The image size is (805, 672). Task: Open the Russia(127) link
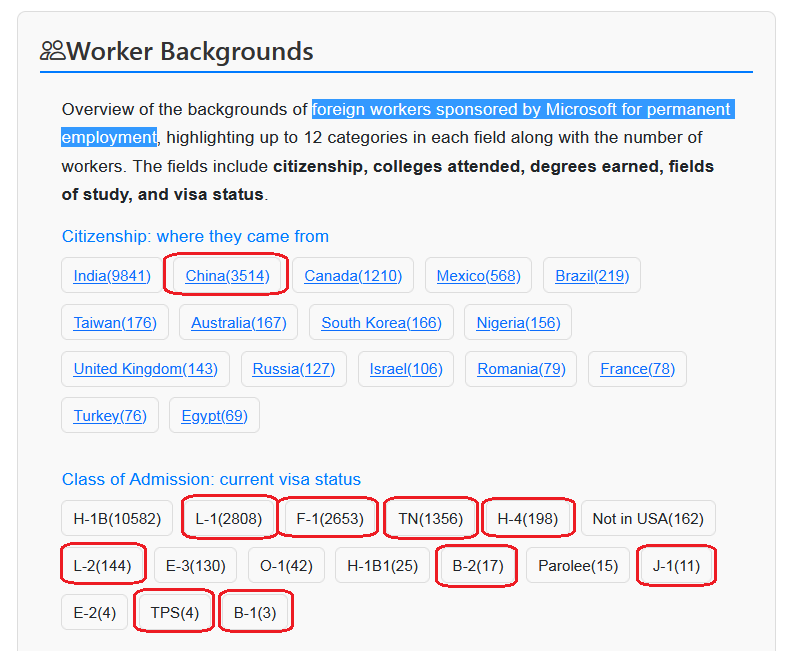click(x=294, y=369)
